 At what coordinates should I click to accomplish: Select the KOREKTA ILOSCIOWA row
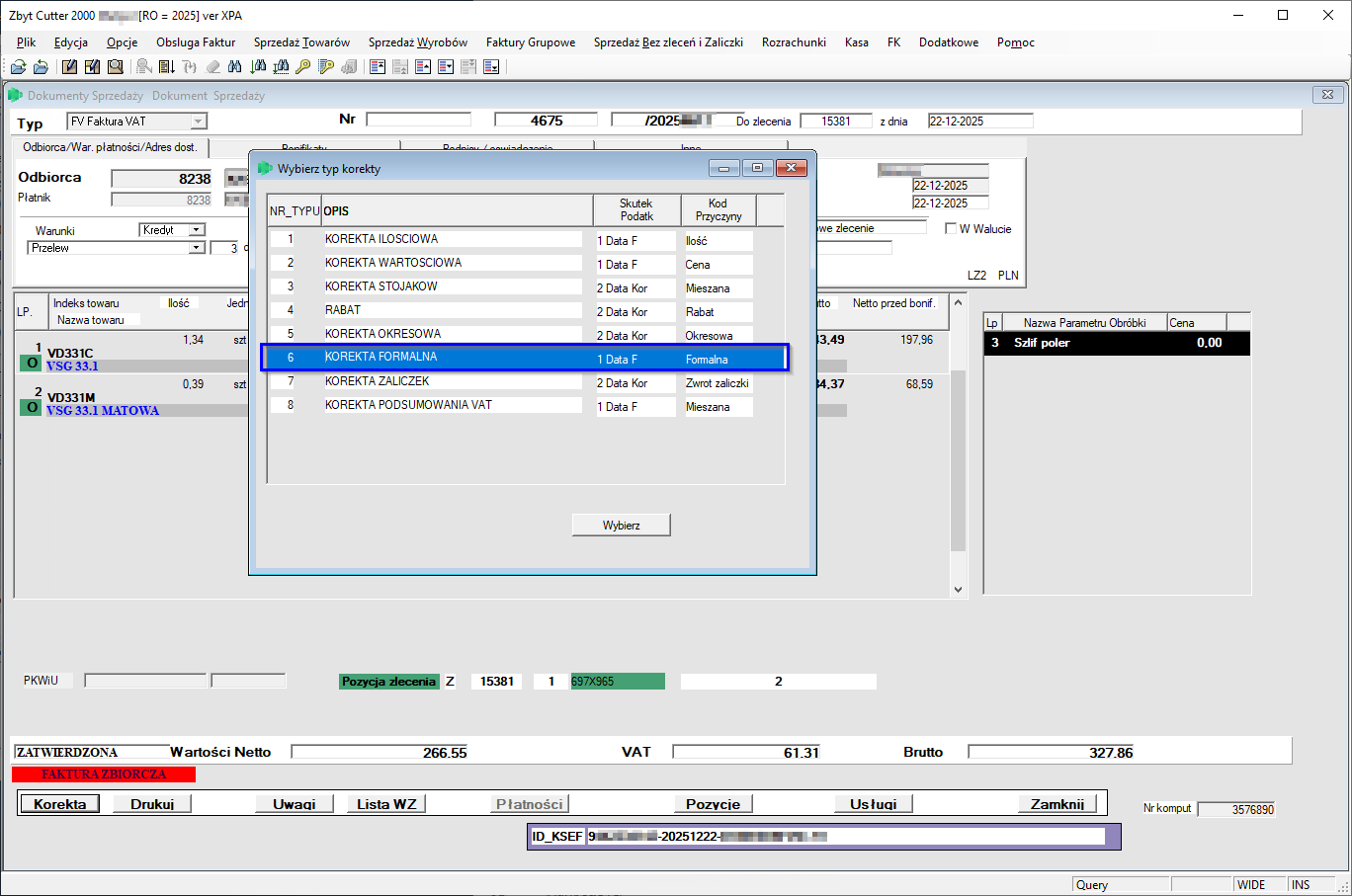click(526, 239)
